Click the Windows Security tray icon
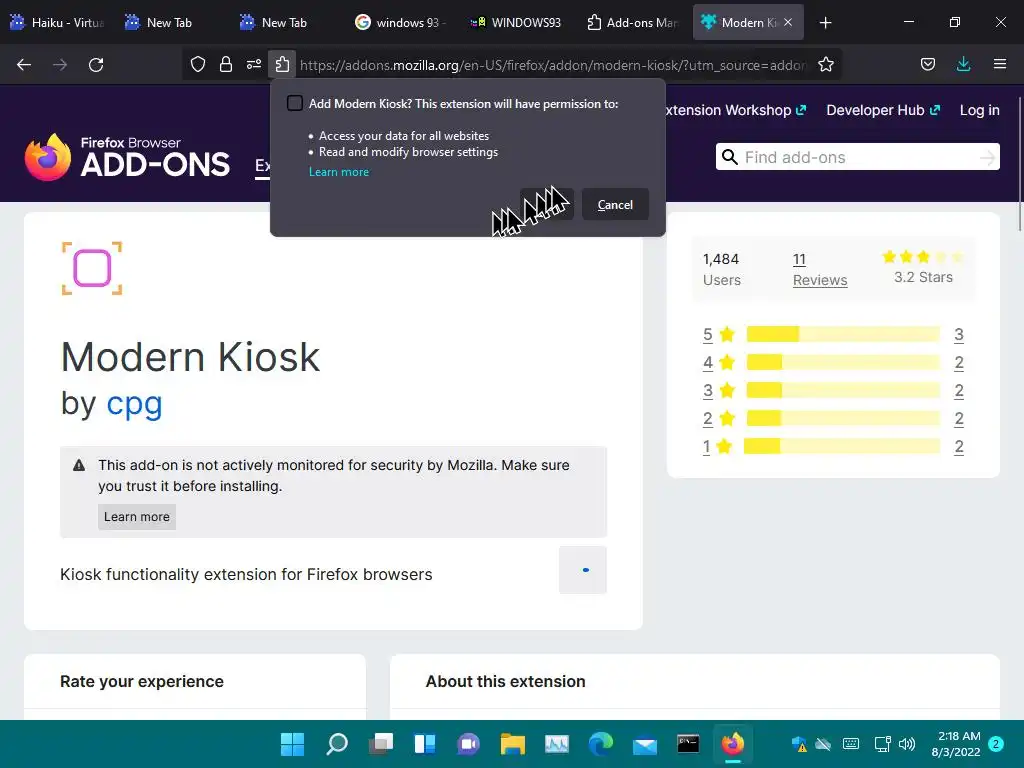 click(x=799, y=744)
